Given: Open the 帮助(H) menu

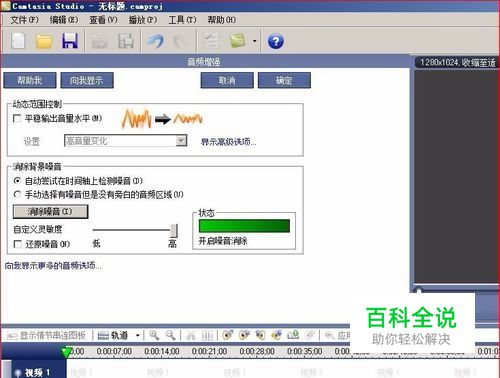Looking at the screenshot, I should coord(222,20).
